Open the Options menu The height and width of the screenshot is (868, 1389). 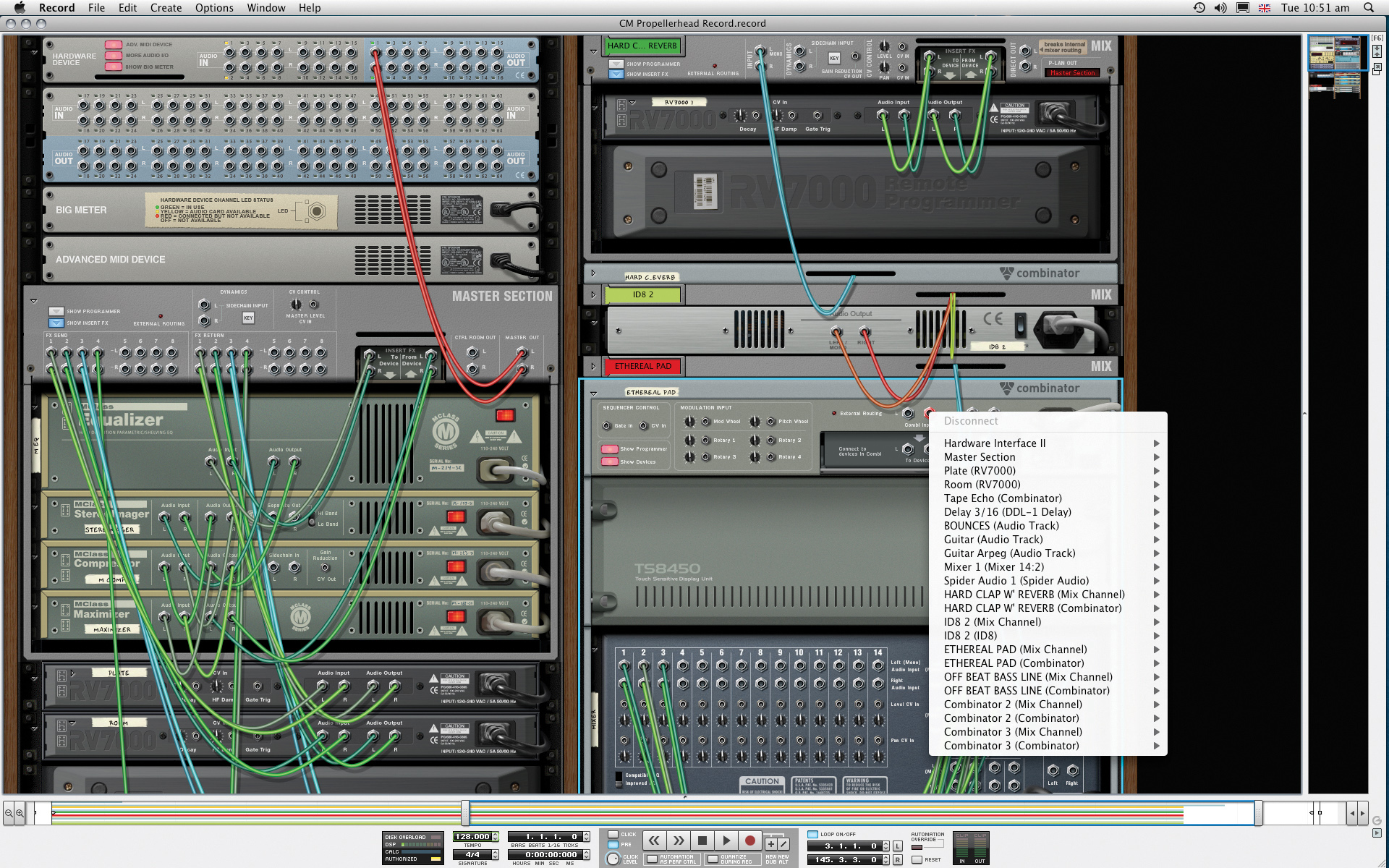point(214,8)
